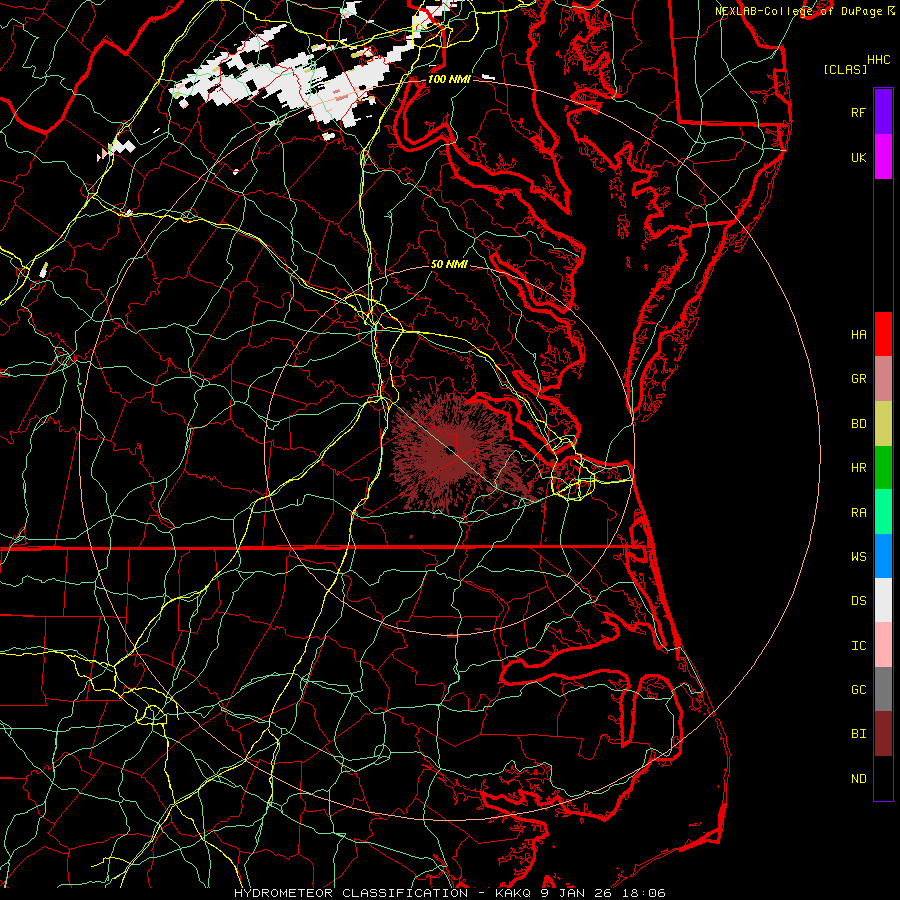The width and height of the screenshot is (900, 900).
Task: Click the HHC product label
Action: point(878,60)
